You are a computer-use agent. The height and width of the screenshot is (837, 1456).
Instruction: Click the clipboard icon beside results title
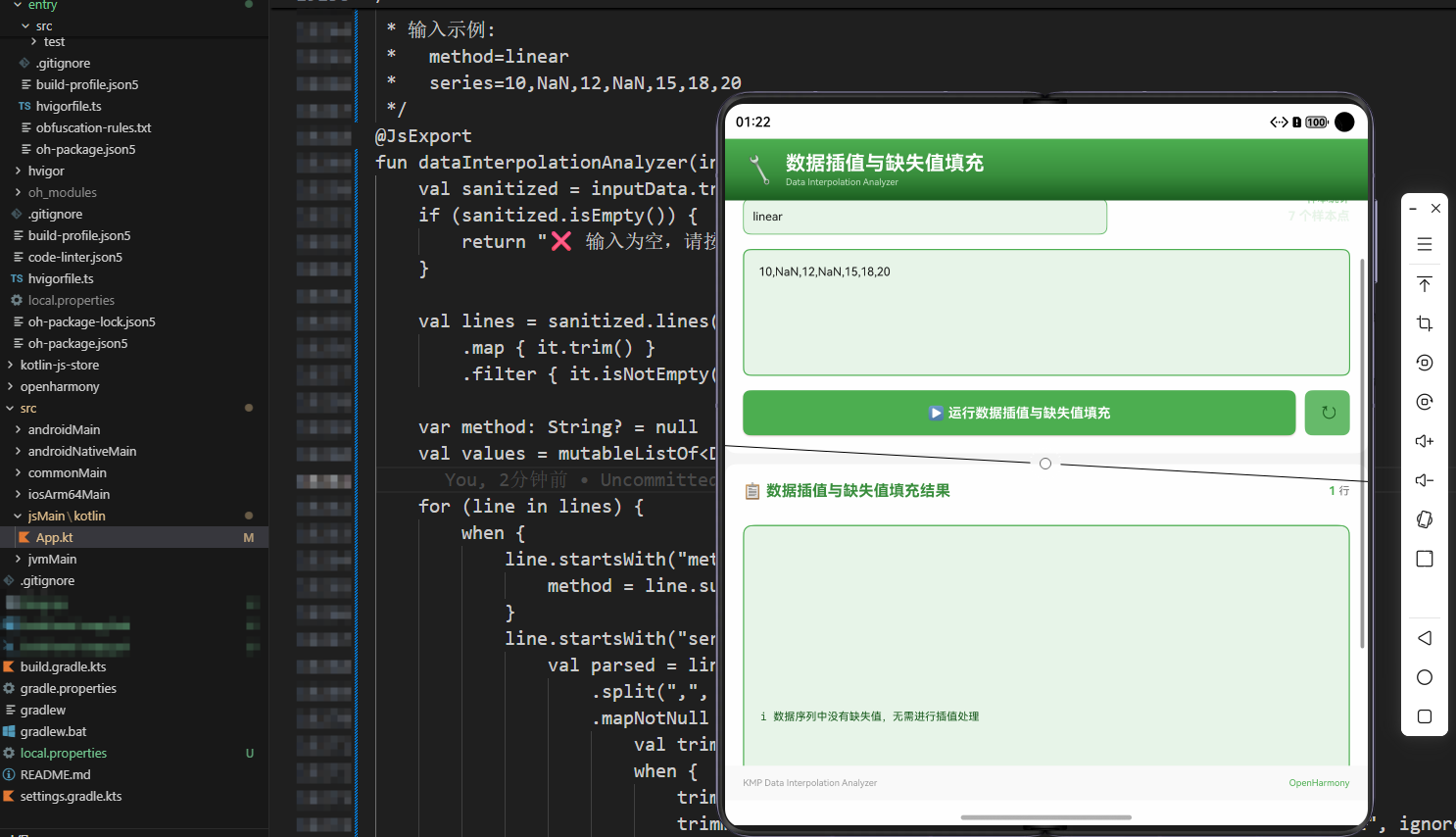point(752,491)
